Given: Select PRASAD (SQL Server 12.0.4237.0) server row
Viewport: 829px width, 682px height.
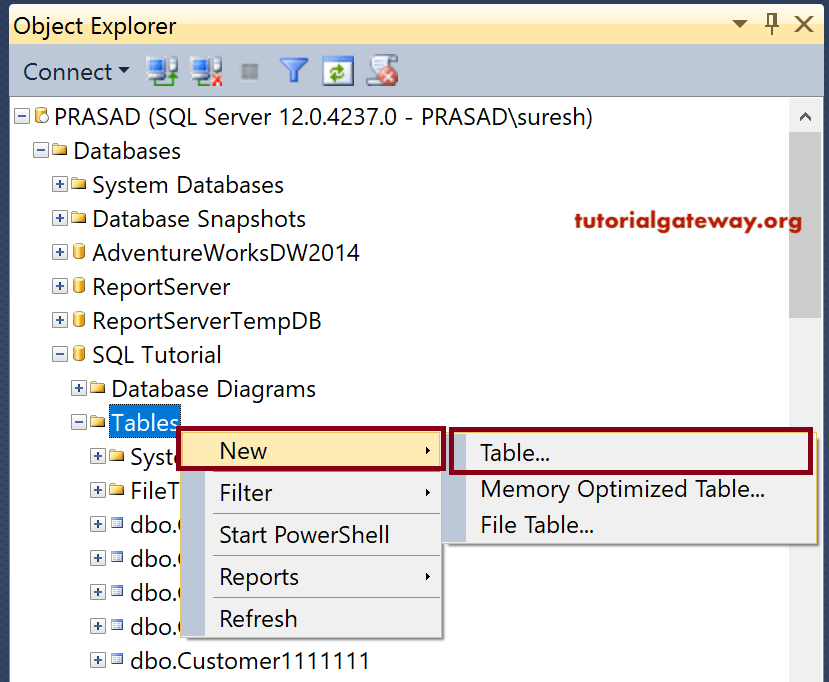Looking at the screenshot, I should 323,117.
